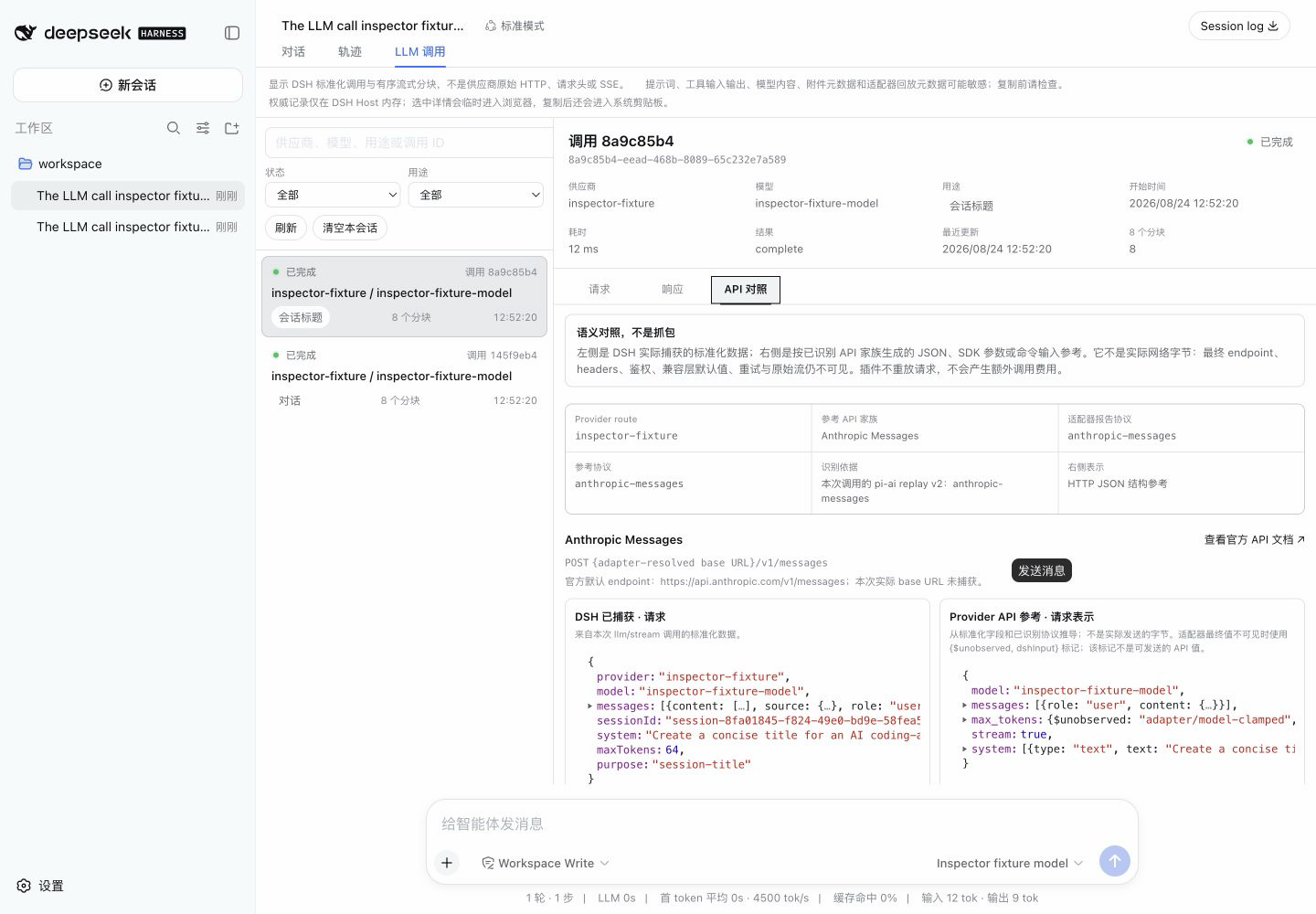Open the 状态 dropdown
This screenshot has height=914, width=1316.
pos(333,195)
